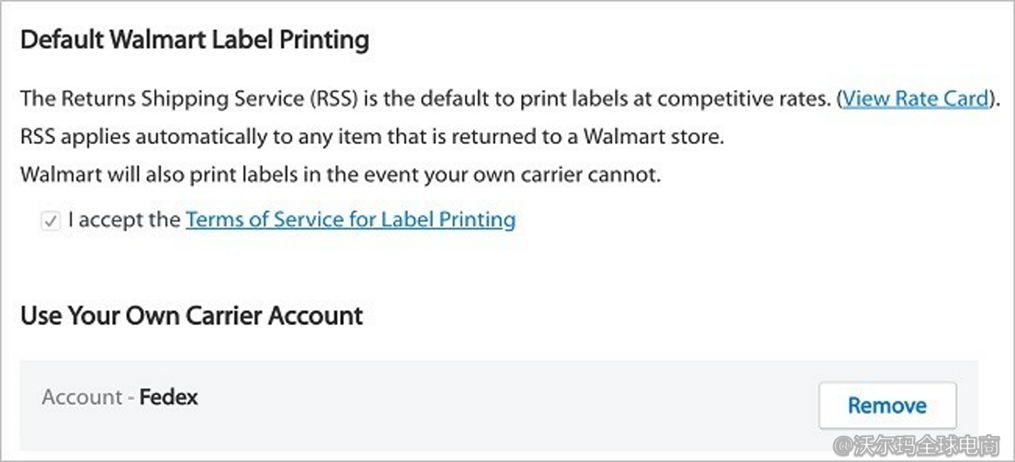Open Terms of Service for Label Printing
1015x462 pixels.
(x=350, y=220)
